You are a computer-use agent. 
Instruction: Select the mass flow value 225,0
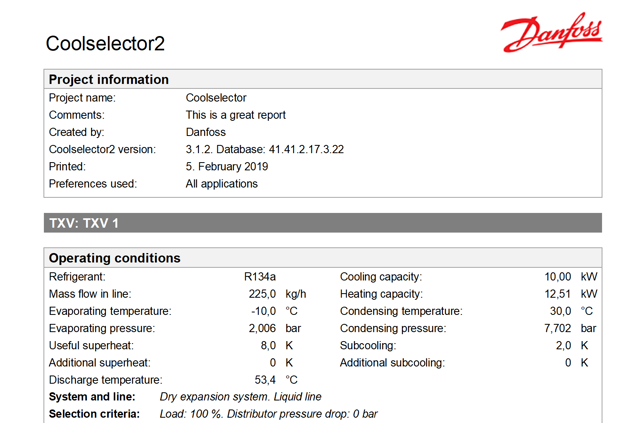tap(261, 294)
